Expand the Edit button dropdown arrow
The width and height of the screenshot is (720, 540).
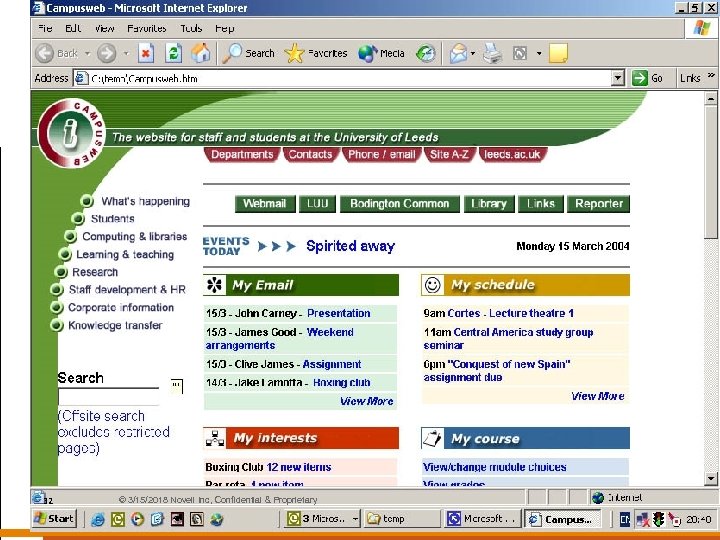tap(539, 54)
